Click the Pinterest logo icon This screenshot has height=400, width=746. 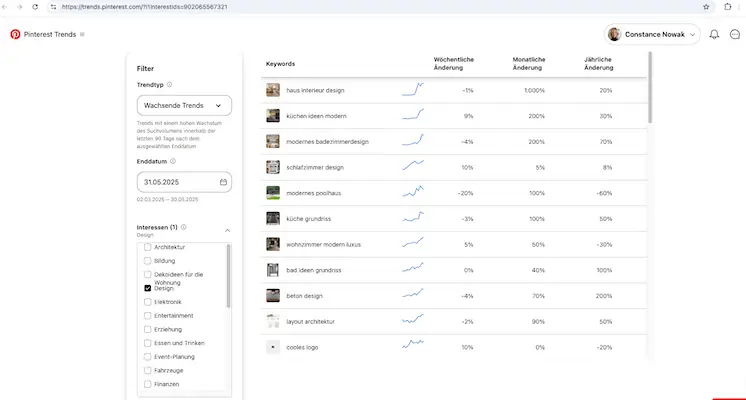coord(15,34)
